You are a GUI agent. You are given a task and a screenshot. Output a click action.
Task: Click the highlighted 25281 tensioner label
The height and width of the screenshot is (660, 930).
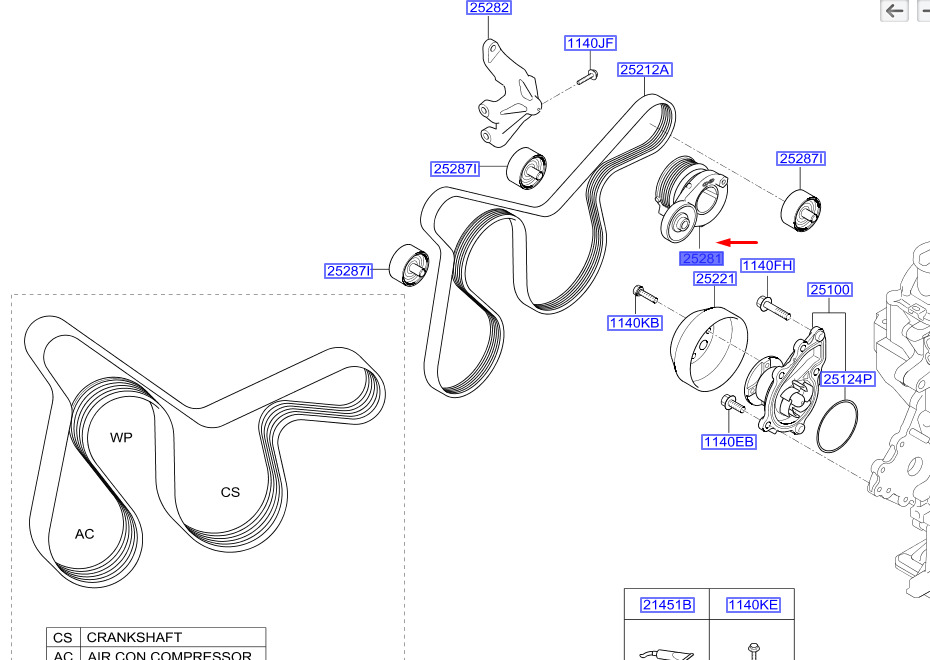click(702, 259)
